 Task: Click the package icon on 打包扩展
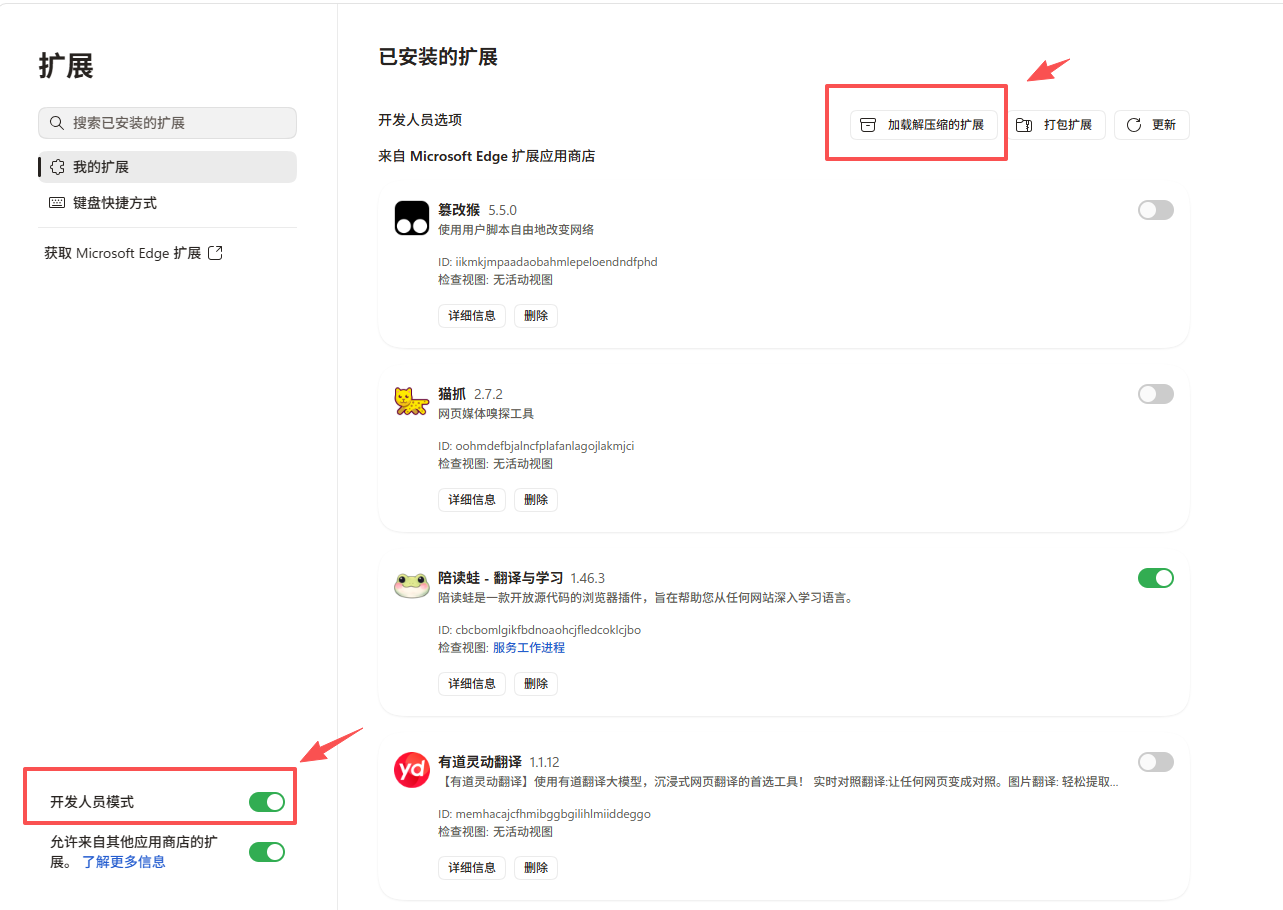tap(1023, 125)
